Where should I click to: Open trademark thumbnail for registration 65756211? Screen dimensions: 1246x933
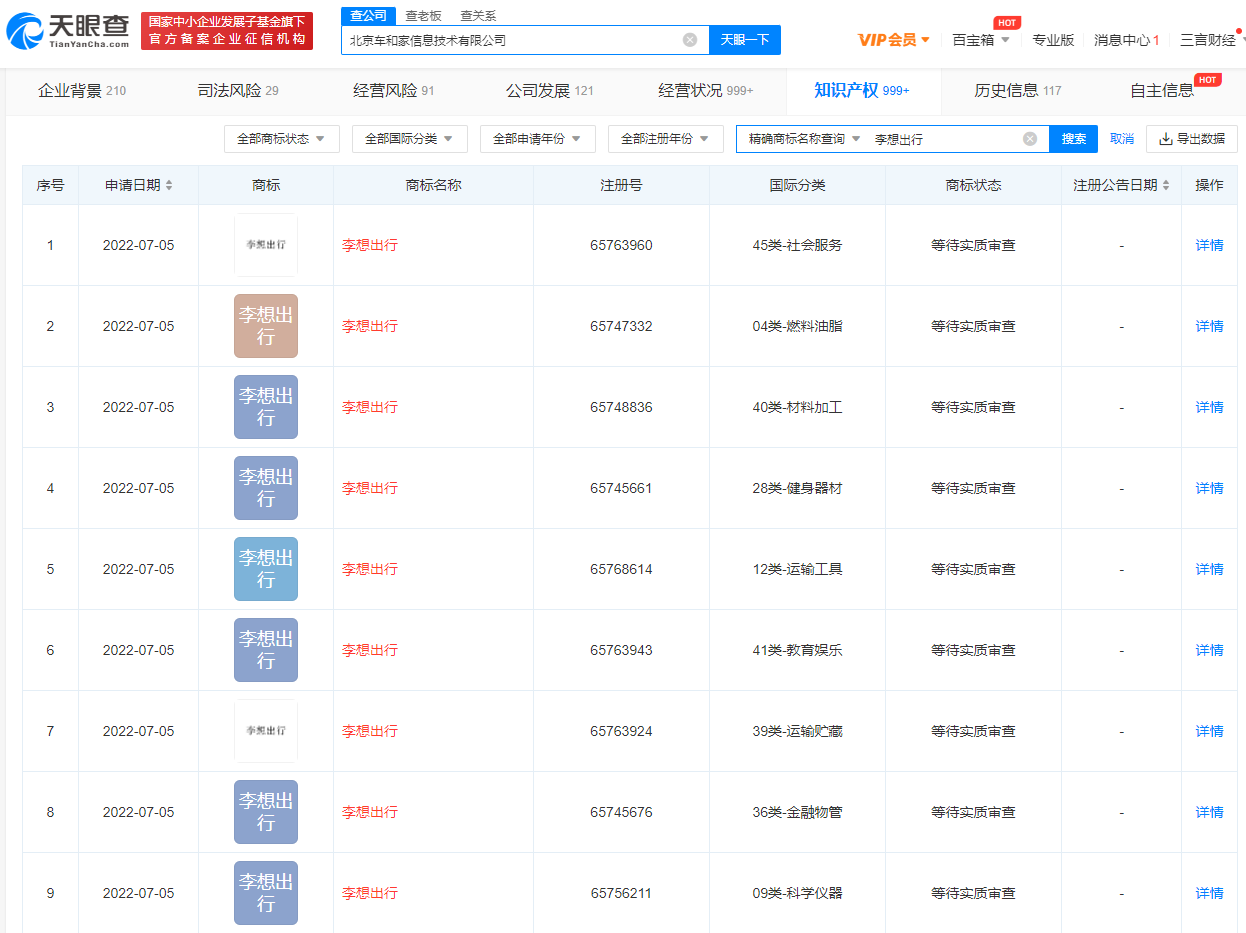266,893
